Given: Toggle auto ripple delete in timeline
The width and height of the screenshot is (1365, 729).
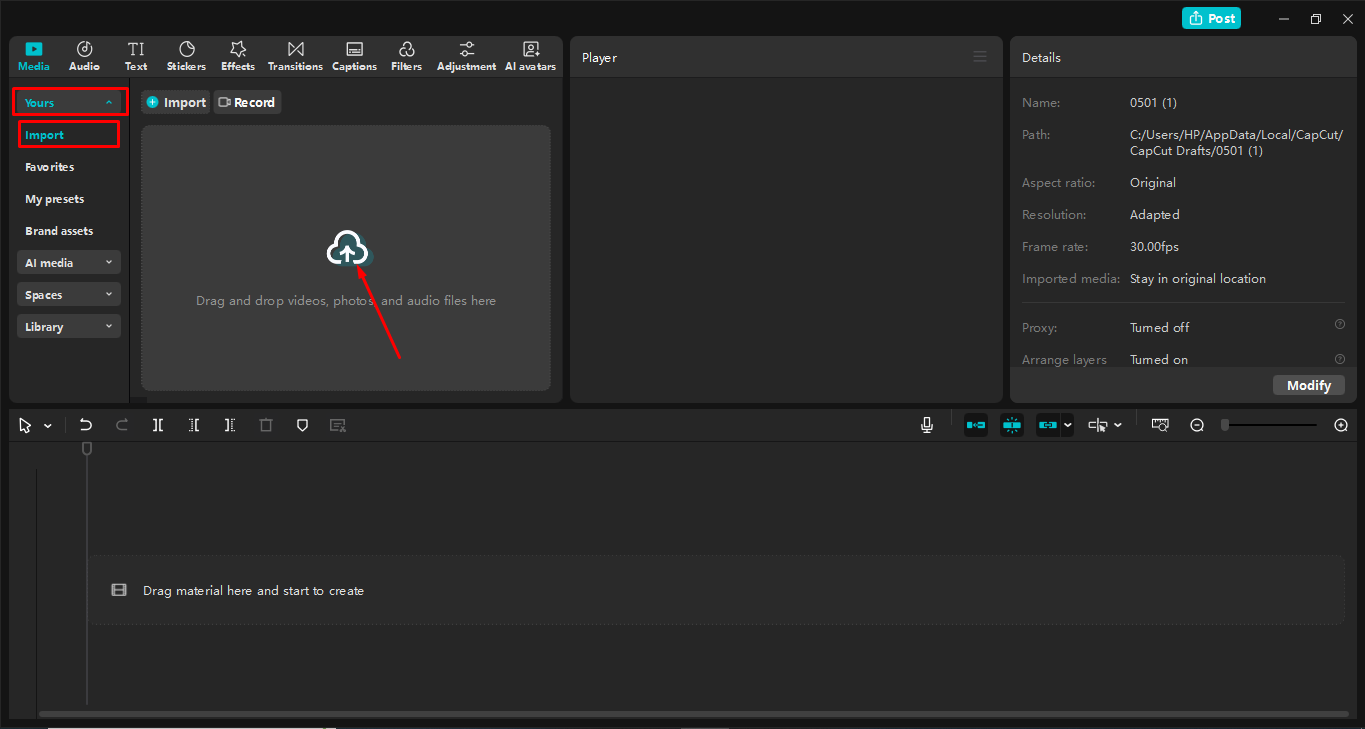Looking at the screenshot, I should click(975, 424).
